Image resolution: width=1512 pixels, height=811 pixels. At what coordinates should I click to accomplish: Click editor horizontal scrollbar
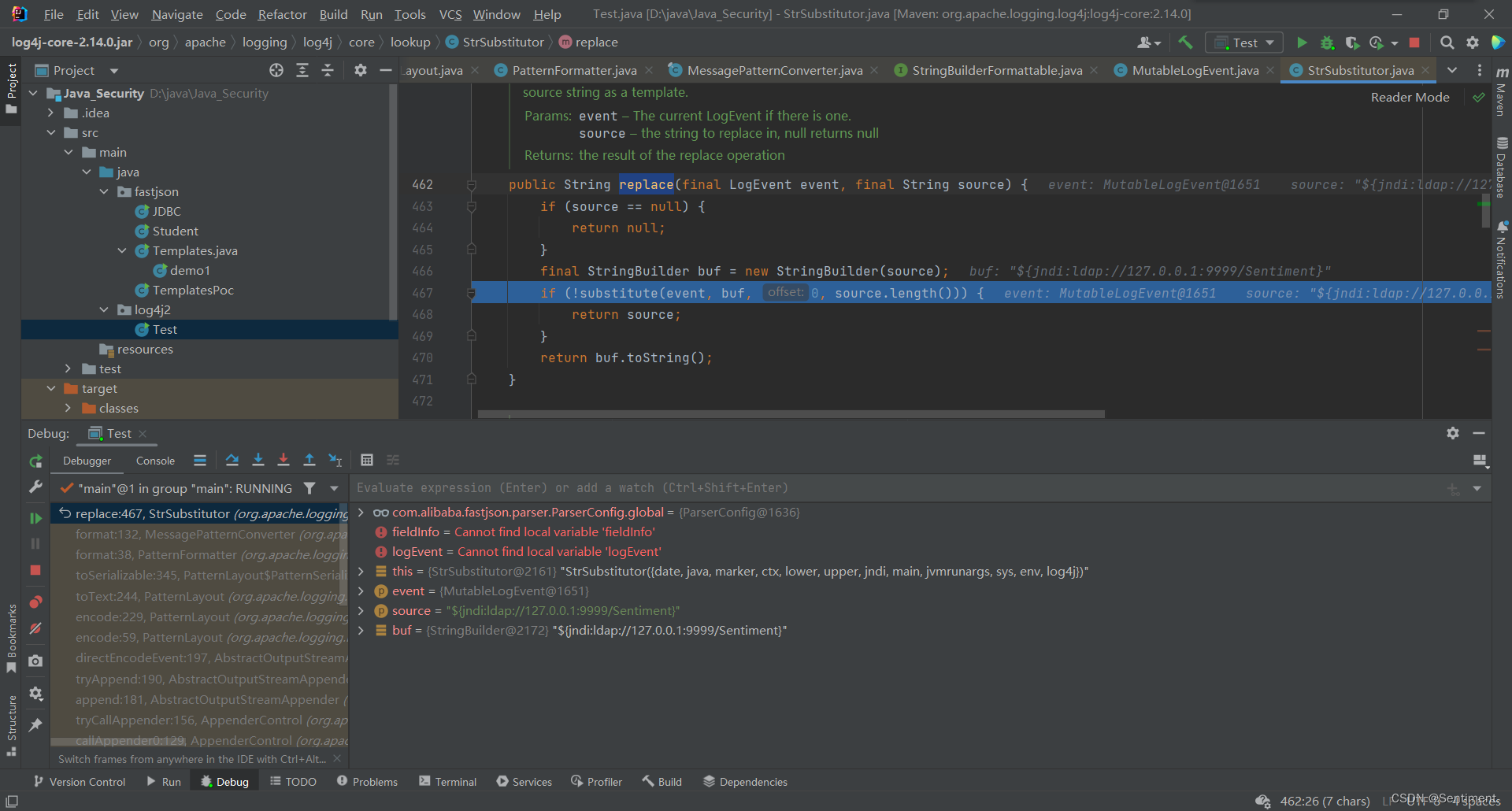791,413
